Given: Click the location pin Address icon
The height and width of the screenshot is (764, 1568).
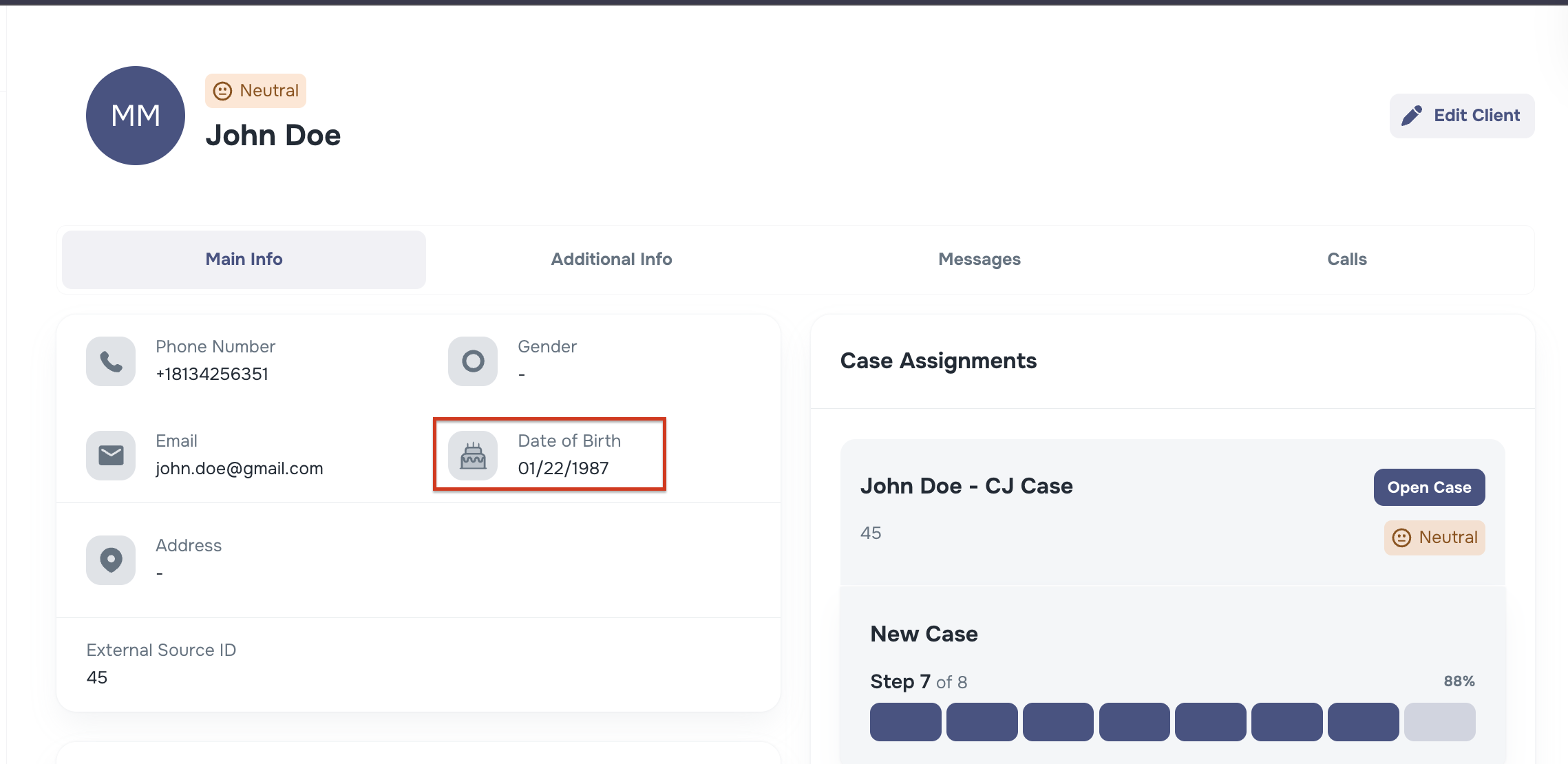Looking at the screenshot, I should (x=111, y=560).
